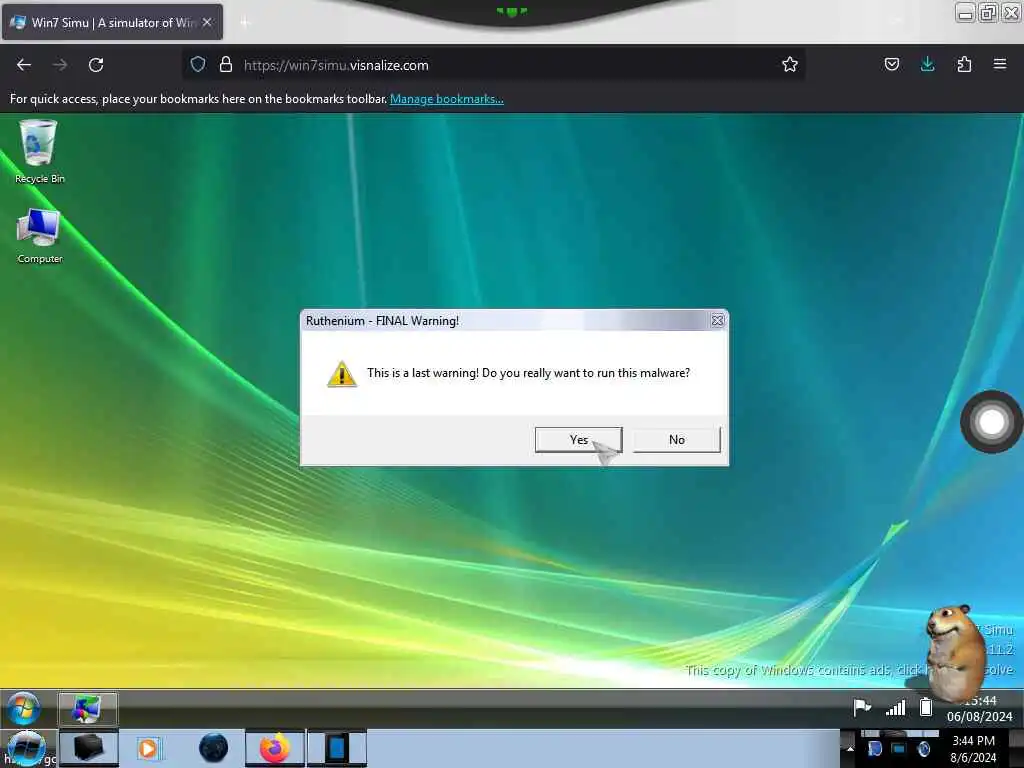Open the browser downloads panel
The image size is (1024, 768).
tap(927, 65)
